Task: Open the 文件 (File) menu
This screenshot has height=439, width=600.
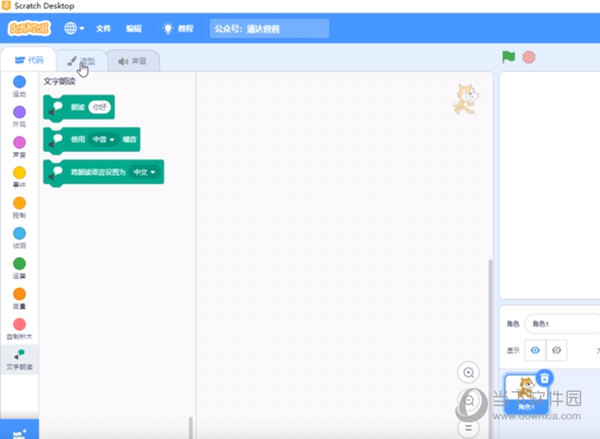Action: [x=103, y=29]
